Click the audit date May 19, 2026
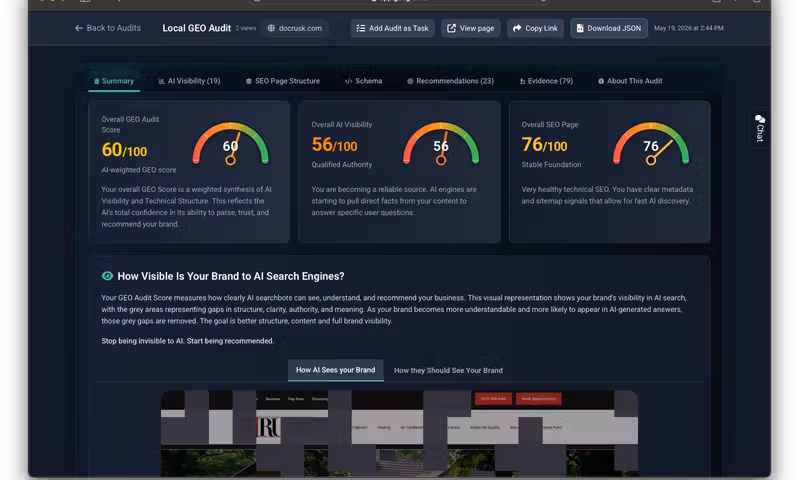This screenshot has width=800, height=480. [x=689, y=28]
